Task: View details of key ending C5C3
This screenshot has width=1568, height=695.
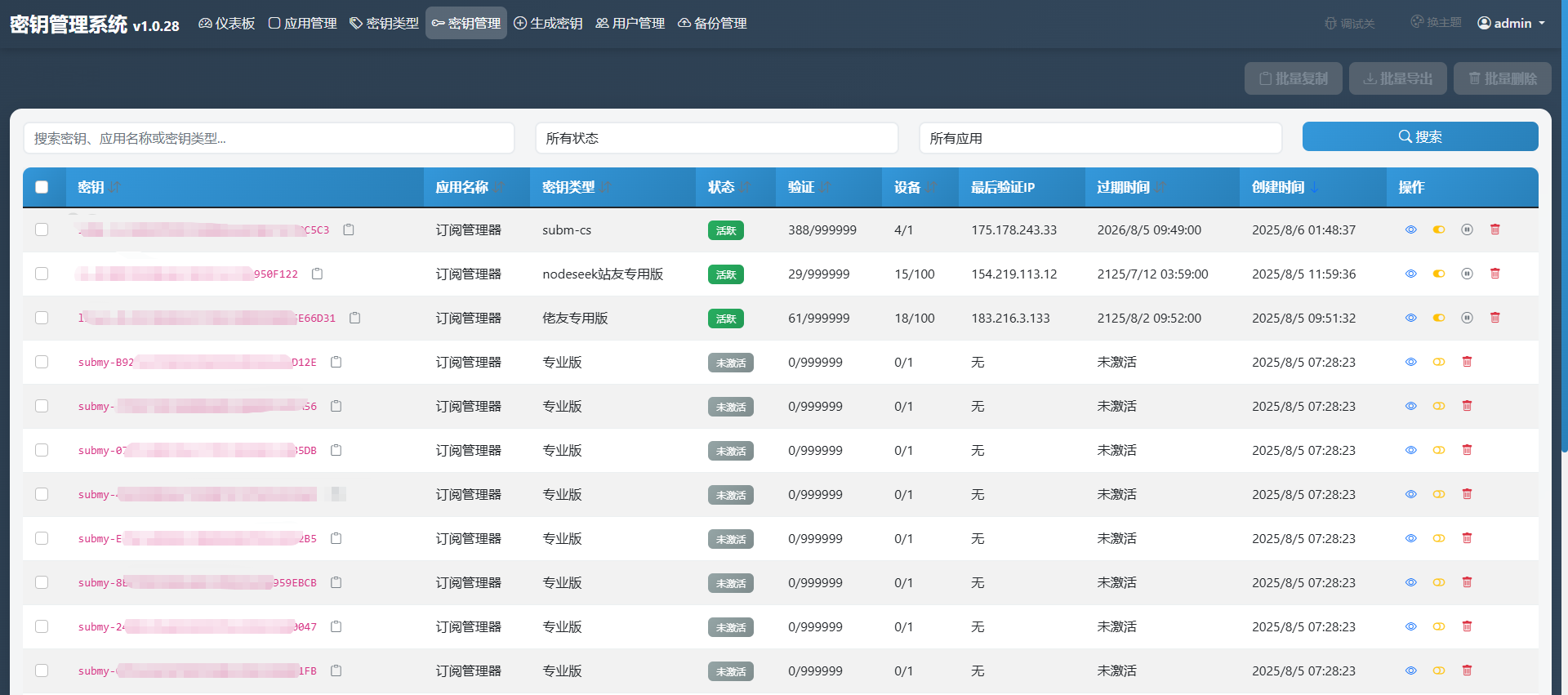Action: (1410, 229)
